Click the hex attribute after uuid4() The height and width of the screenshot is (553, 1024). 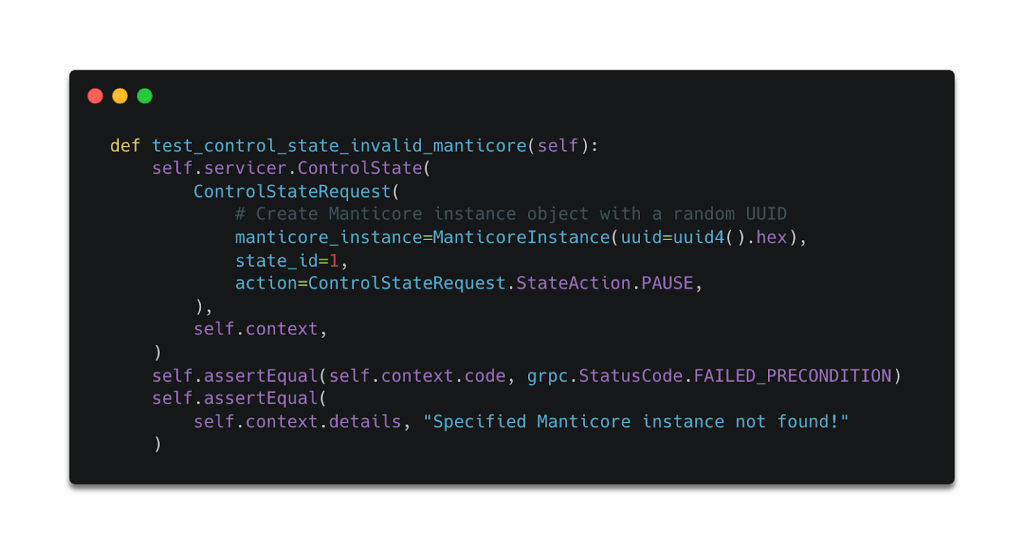tap(772, 238)
